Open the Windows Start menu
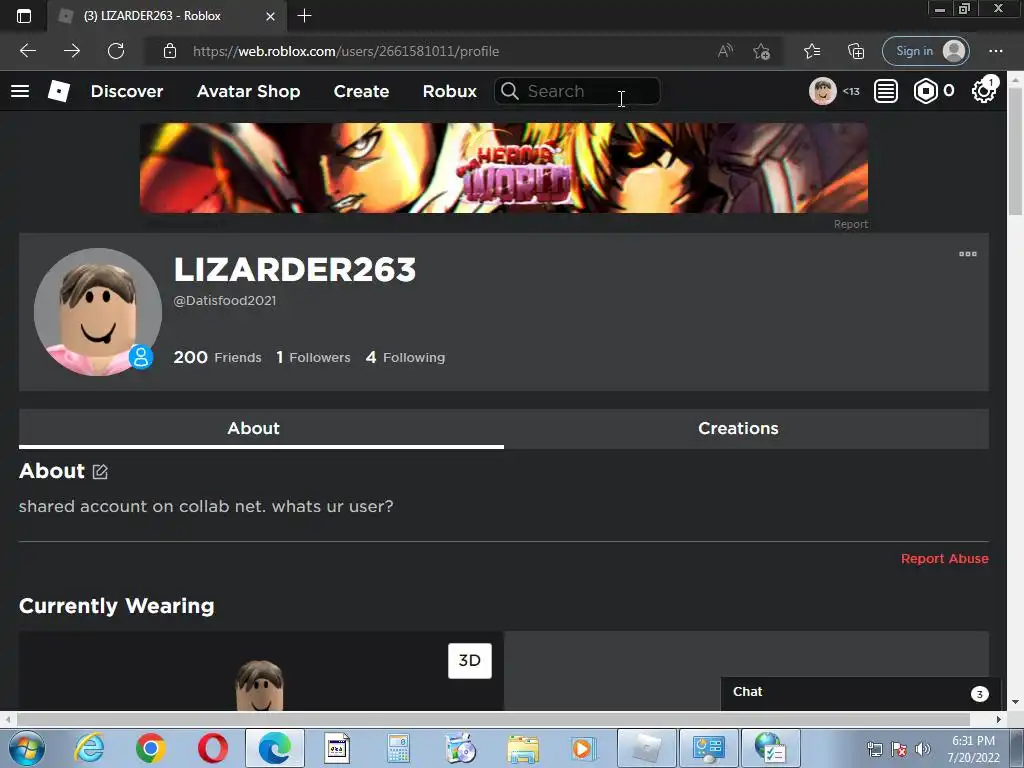 [27, 748]
